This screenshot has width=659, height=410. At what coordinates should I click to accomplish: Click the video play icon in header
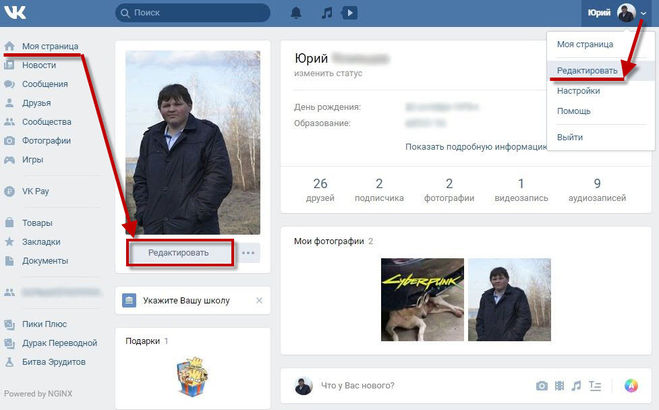[x=349, y=13]
